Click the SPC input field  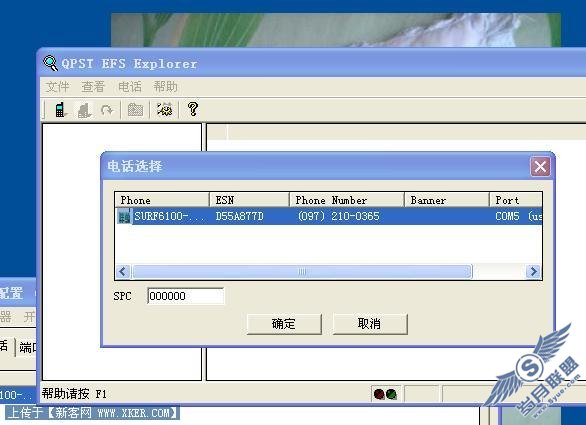click(x=186, y=296)
